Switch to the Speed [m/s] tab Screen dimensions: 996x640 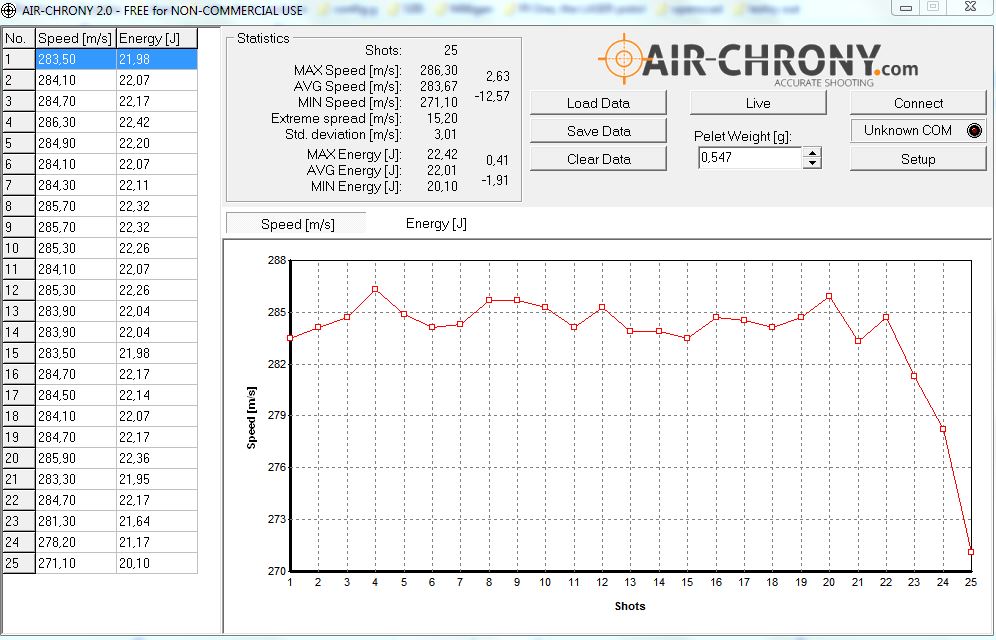[297, 224]
